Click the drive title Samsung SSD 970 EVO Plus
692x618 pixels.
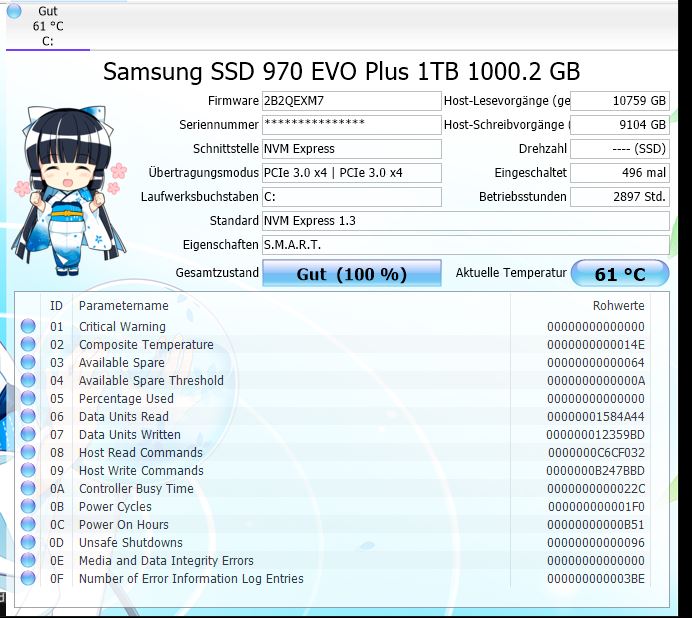pyautogui.click(x=341, y=71)
